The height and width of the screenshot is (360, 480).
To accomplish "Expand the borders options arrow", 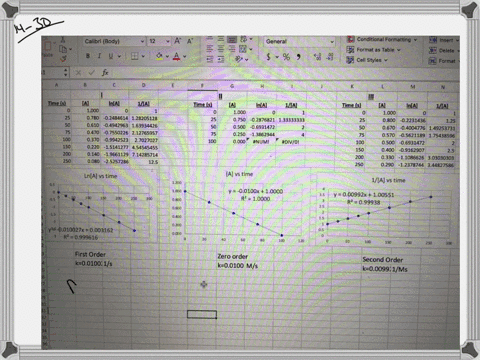I will tap(143, 57).
